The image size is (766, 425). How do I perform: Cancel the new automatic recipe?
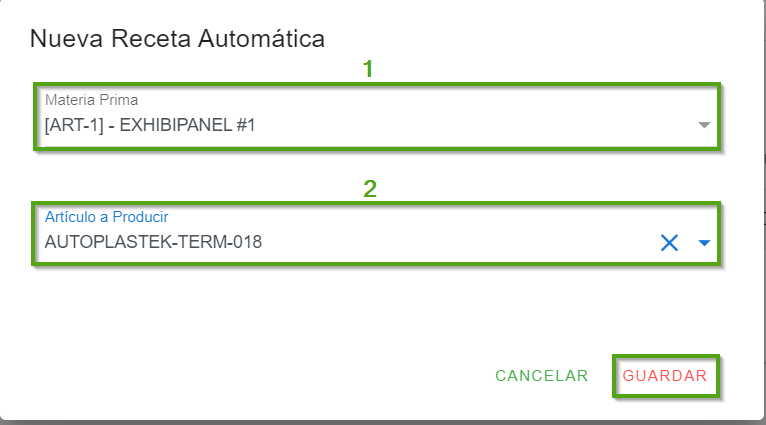542,376
